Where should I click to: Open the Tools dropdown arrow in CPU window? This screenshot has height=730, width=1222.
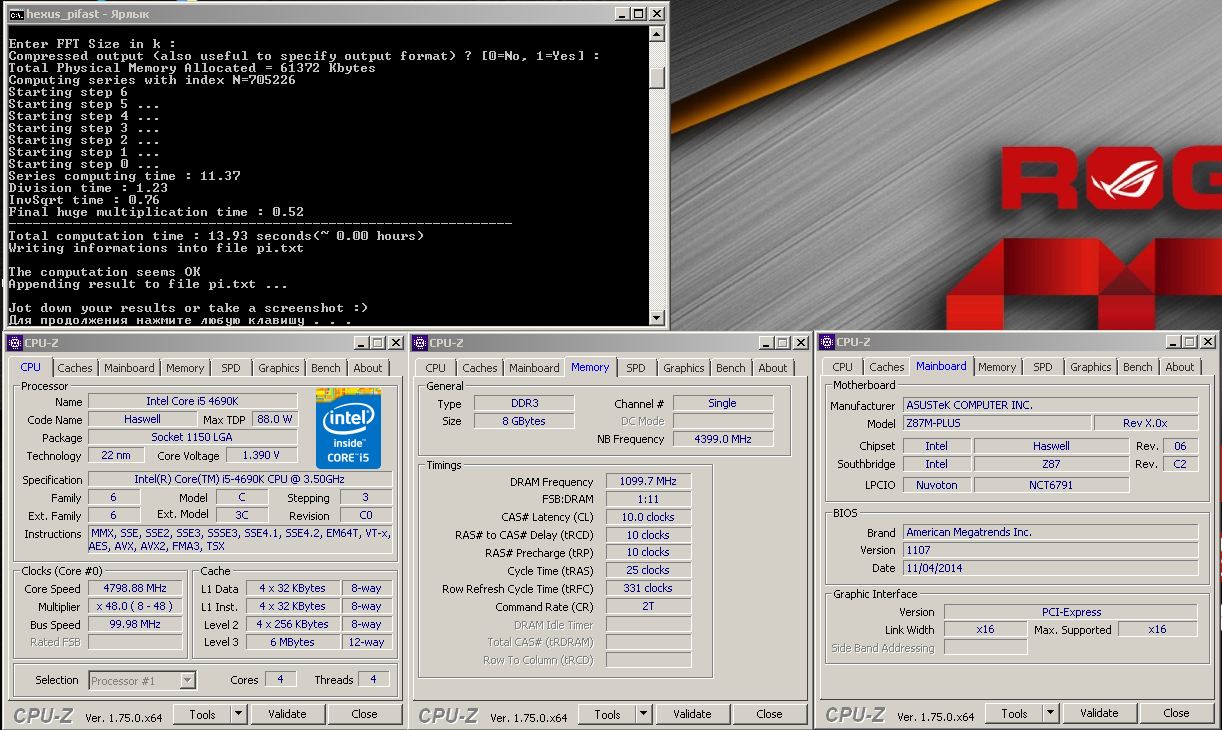click(238, 714)
